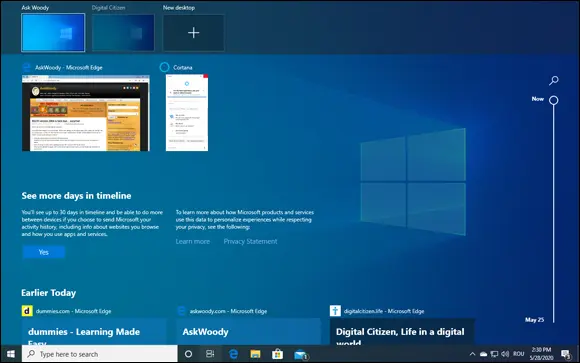580x363 pixels.
Task: Open the Cortana window preview
Action: (x=187, y=113)
